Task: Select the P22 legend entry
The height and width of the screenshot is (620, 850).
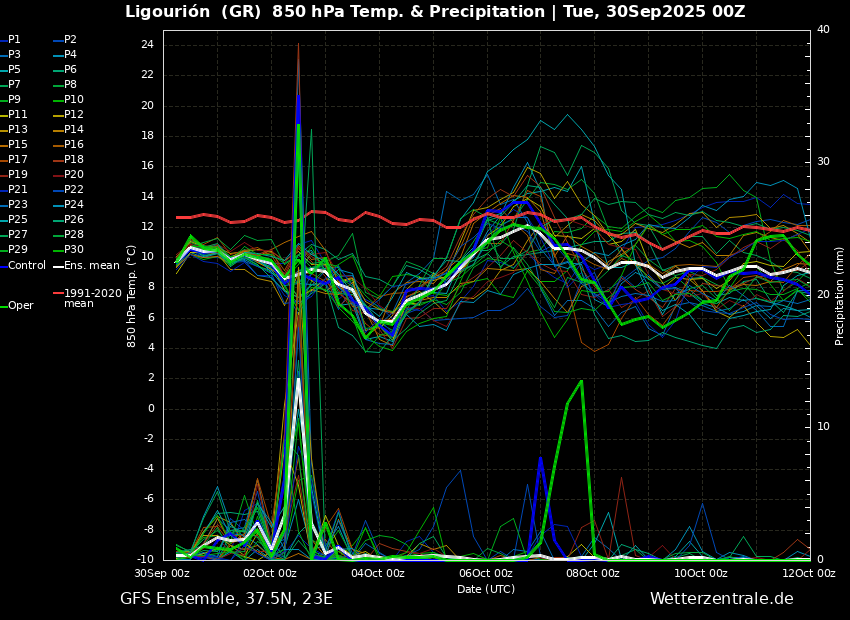Action: pyautogui.click(x=73, y=190)
